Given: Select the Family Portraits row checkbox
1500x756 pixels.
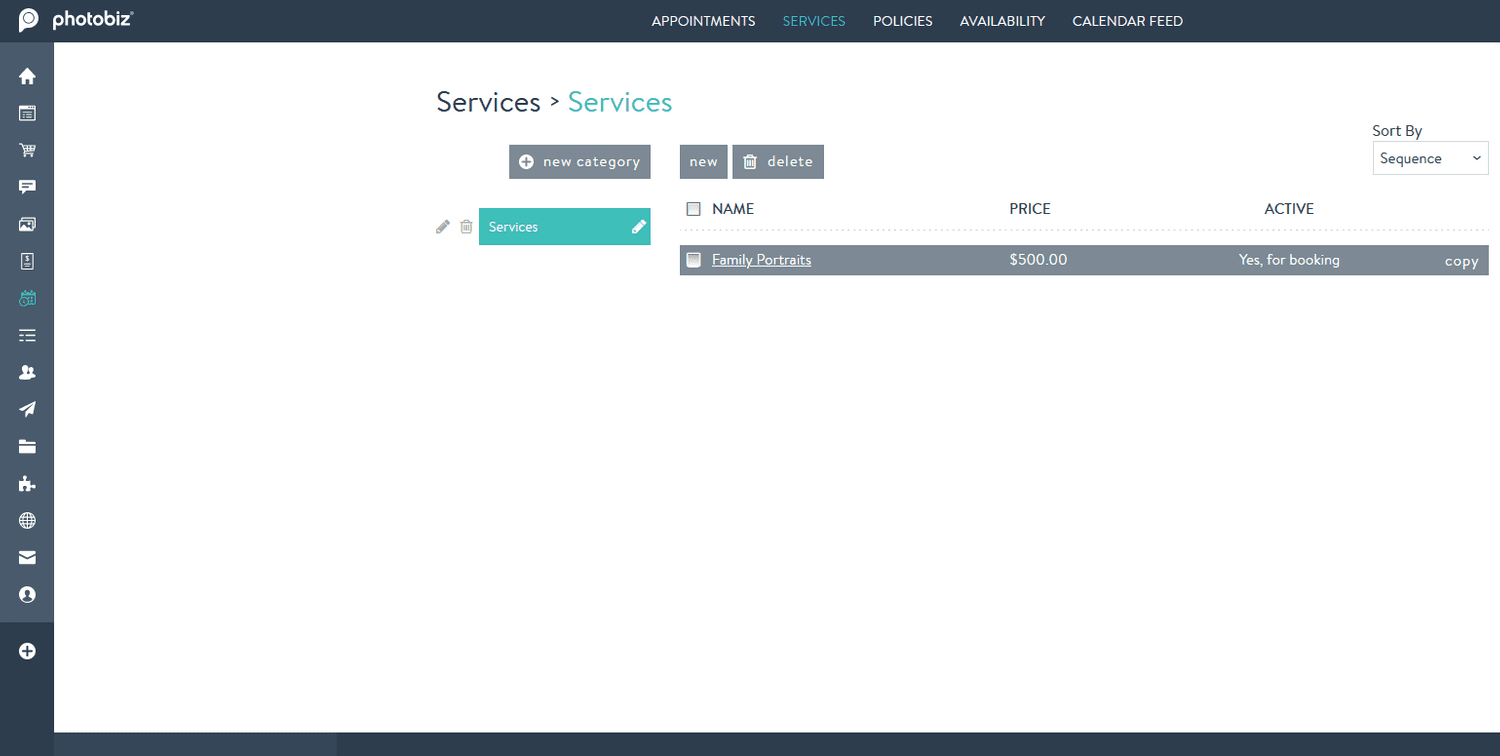Looking at the screenshot, I should pos(693,259).
